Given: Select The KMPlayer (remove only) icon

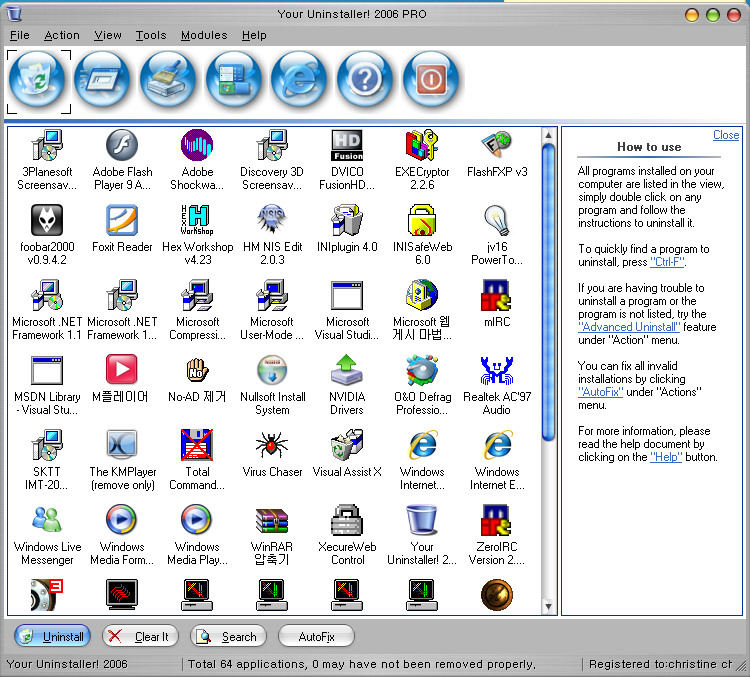Looking at the screenshot, I should 122,445.
